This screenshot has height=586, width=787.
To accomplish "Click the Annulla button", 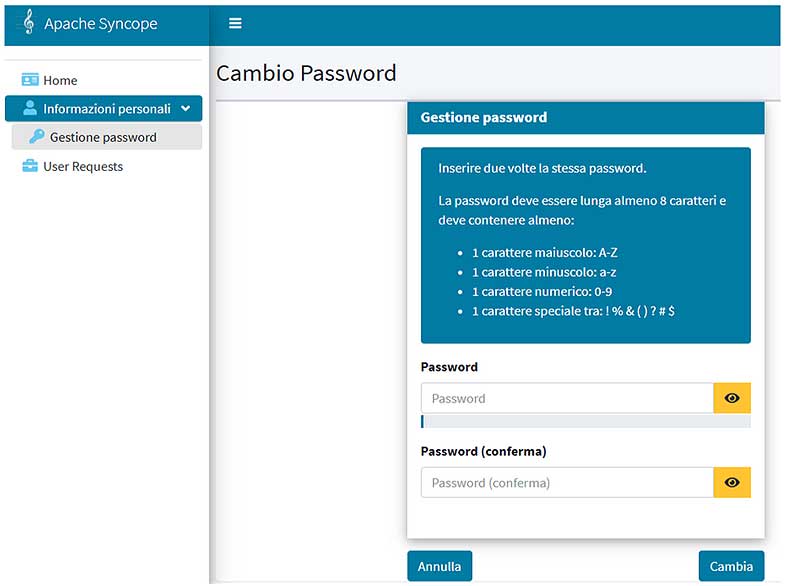I will pos(440,566).
